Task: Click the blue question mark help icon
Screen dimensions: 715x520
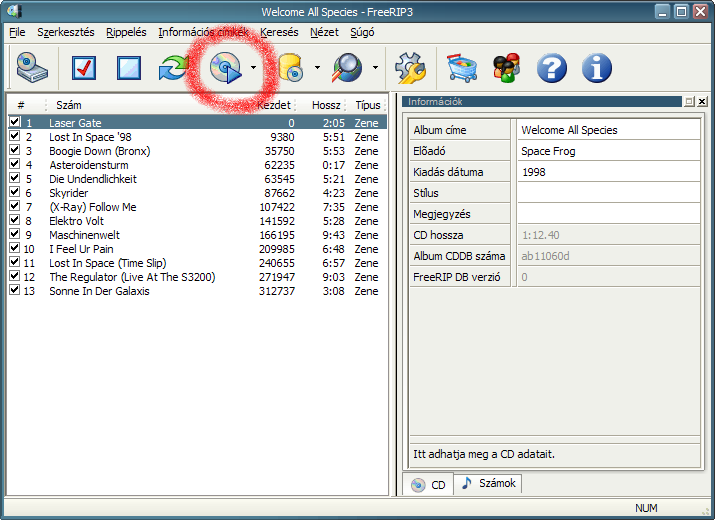Action: pyautogui.click(x=552, y=68)
